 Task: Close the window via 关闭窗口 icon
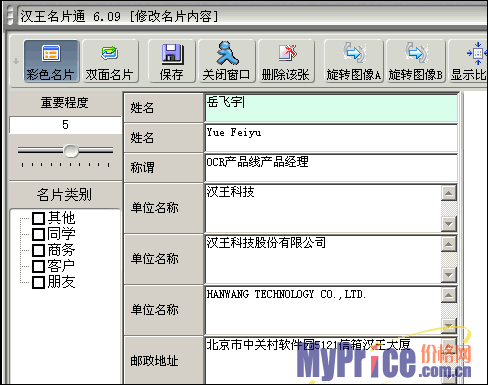[227, 61]
